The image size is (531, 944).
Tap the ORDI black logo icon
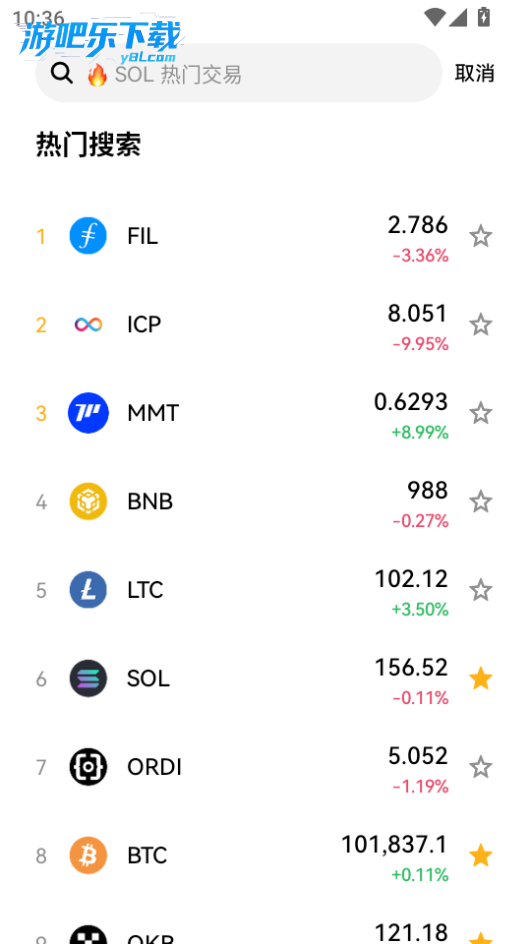pyautogui.click(x=88, y=767)
